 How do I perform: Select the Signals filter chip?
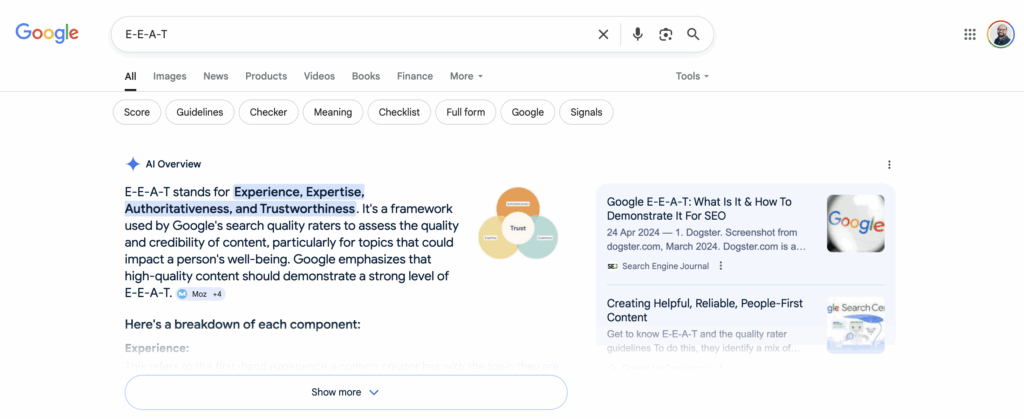click(x=586, y=112)
